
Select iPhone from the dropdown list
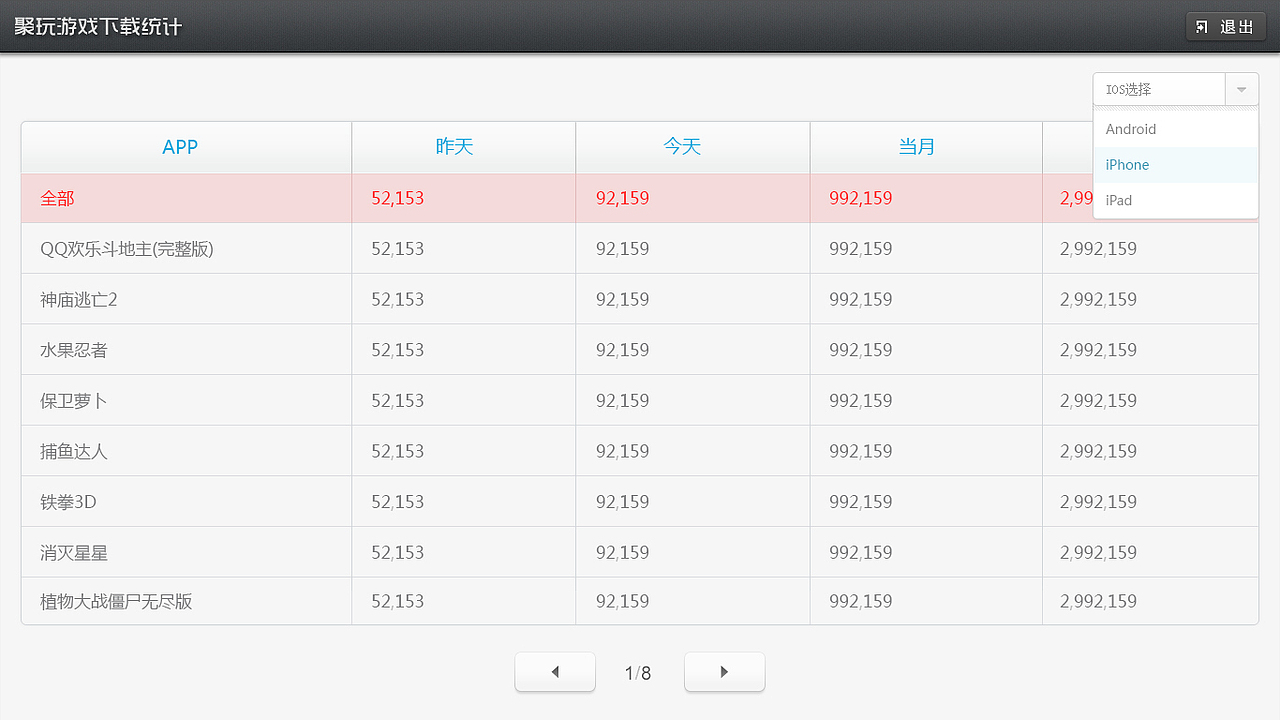1175,165
